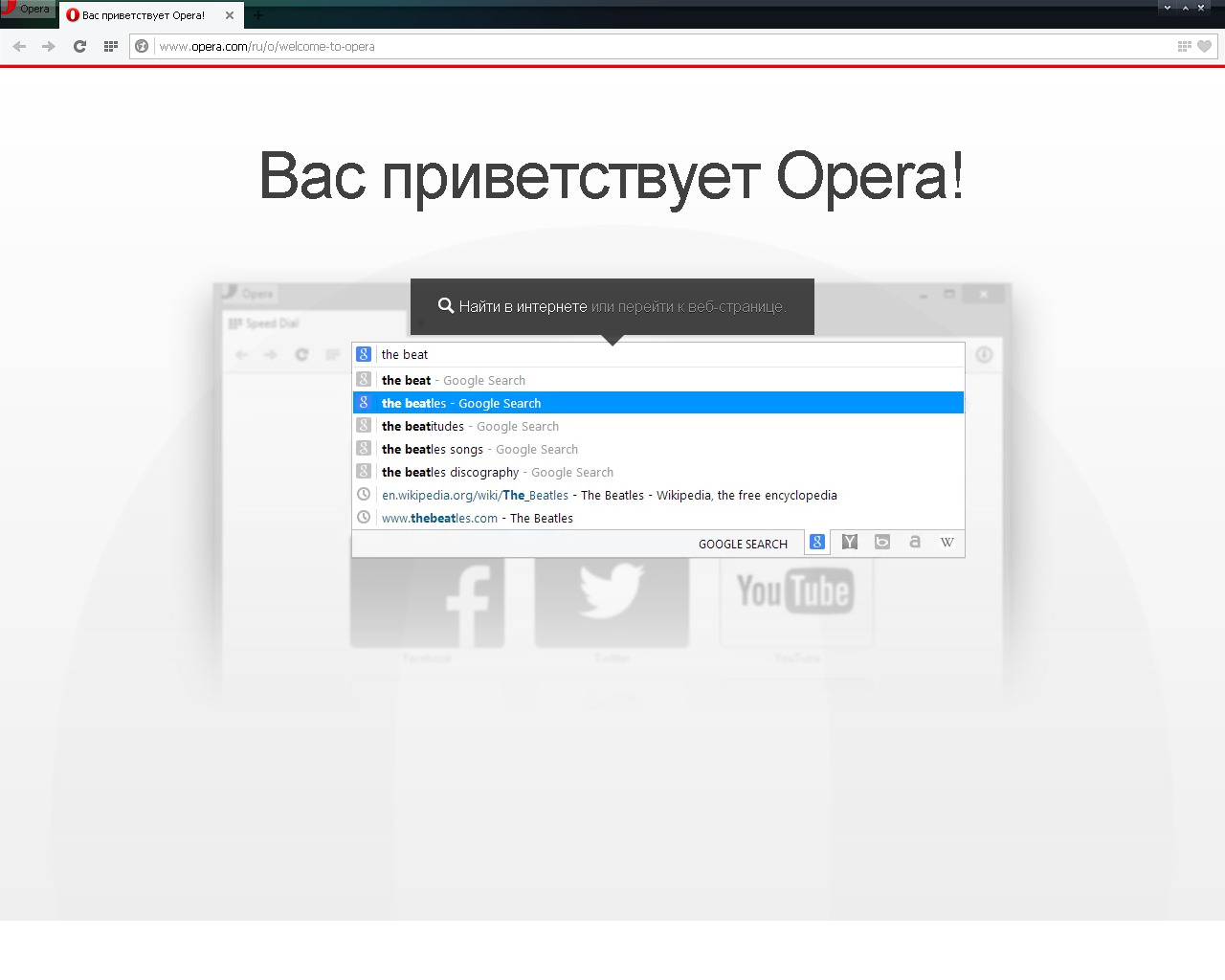Screen dimensions: 1225x980
Task: Reload the current page
Action: coord(79,46)
